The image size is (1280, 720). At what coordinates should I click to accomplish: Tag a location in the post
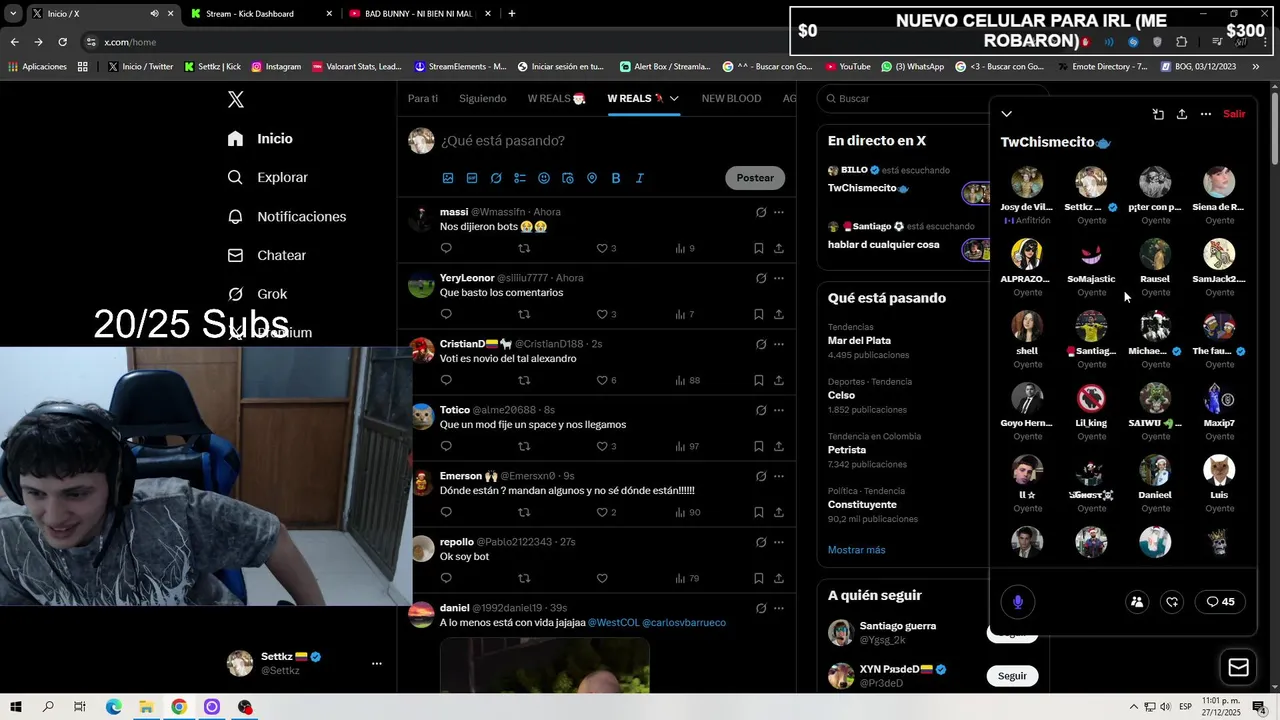click(x=592, y=178)
